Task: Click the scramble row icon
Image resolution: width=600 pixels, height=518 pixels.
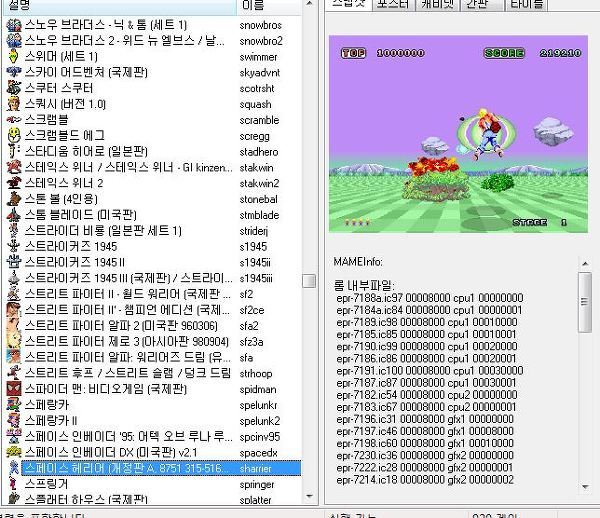Action: [14, 120]
